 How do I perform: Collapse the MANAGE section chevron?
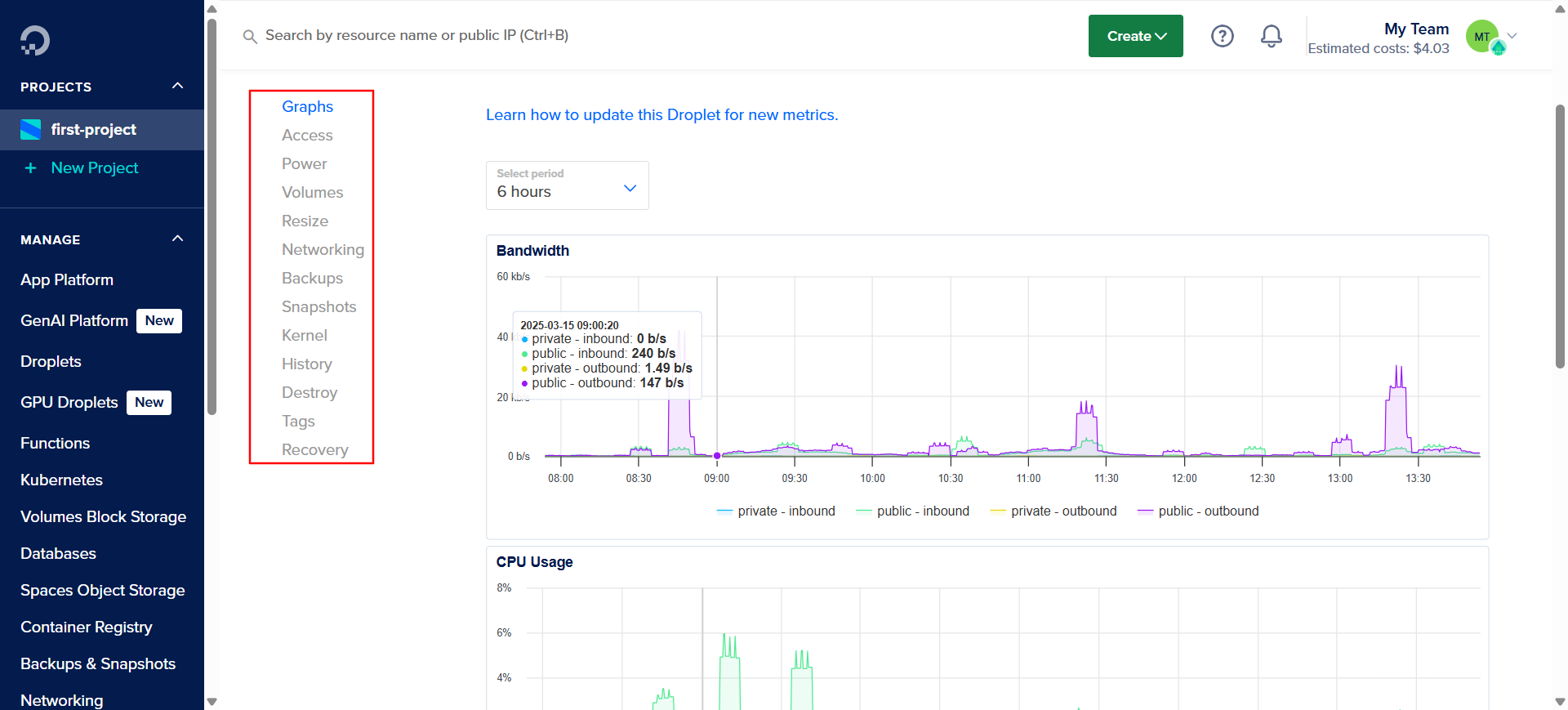tap(177, 239)
